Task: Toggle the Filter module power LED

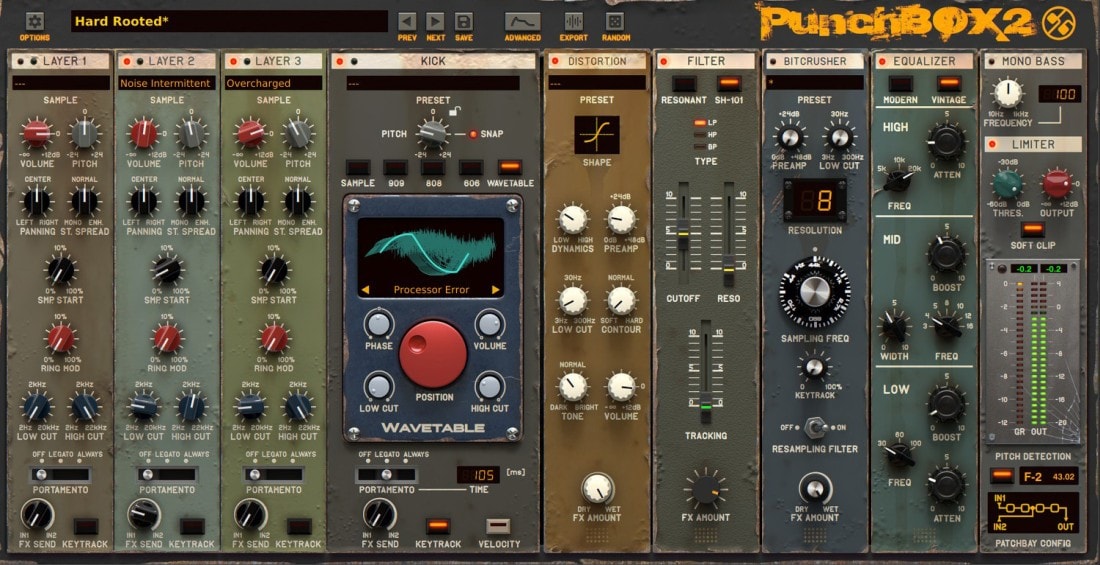Action: 664,62
